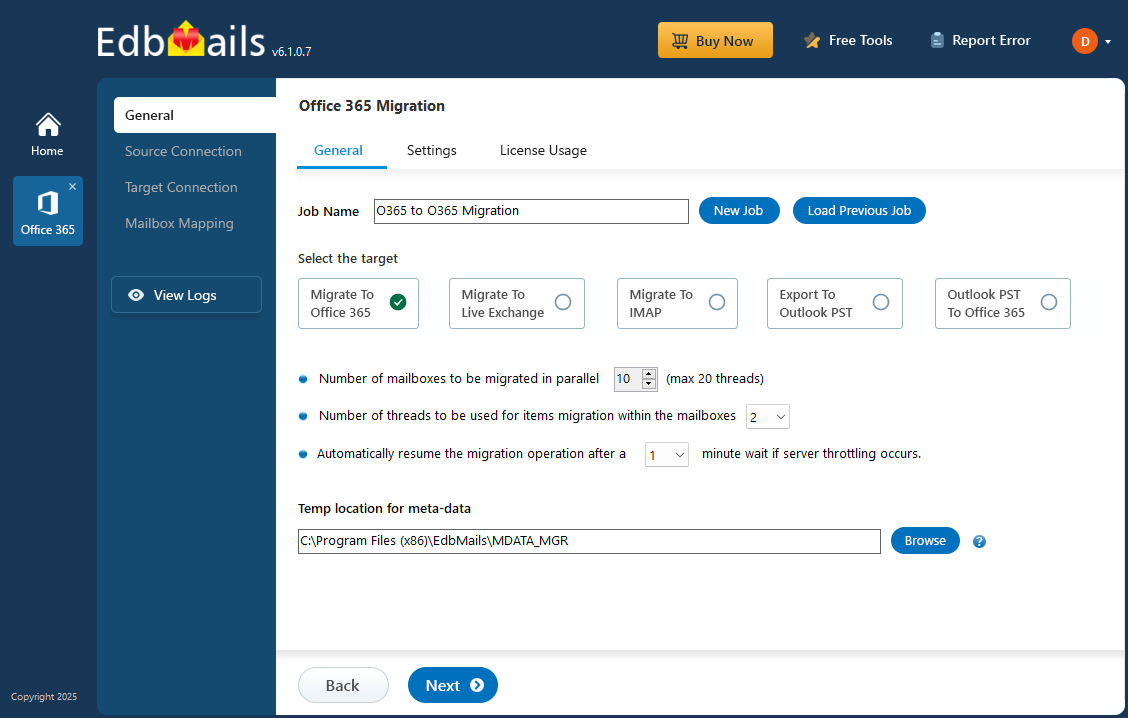Click the EdbMails logo
The height and width of the screenshot is (718, 1128).
(178, 37)
